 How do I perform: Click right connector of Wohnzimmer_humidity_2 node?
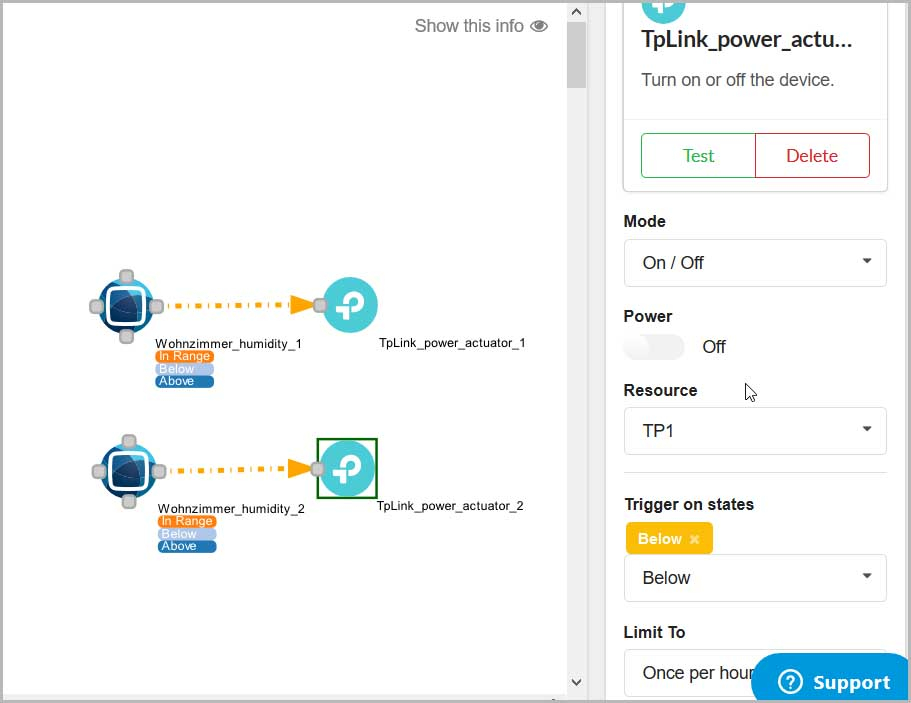[159, 471]
